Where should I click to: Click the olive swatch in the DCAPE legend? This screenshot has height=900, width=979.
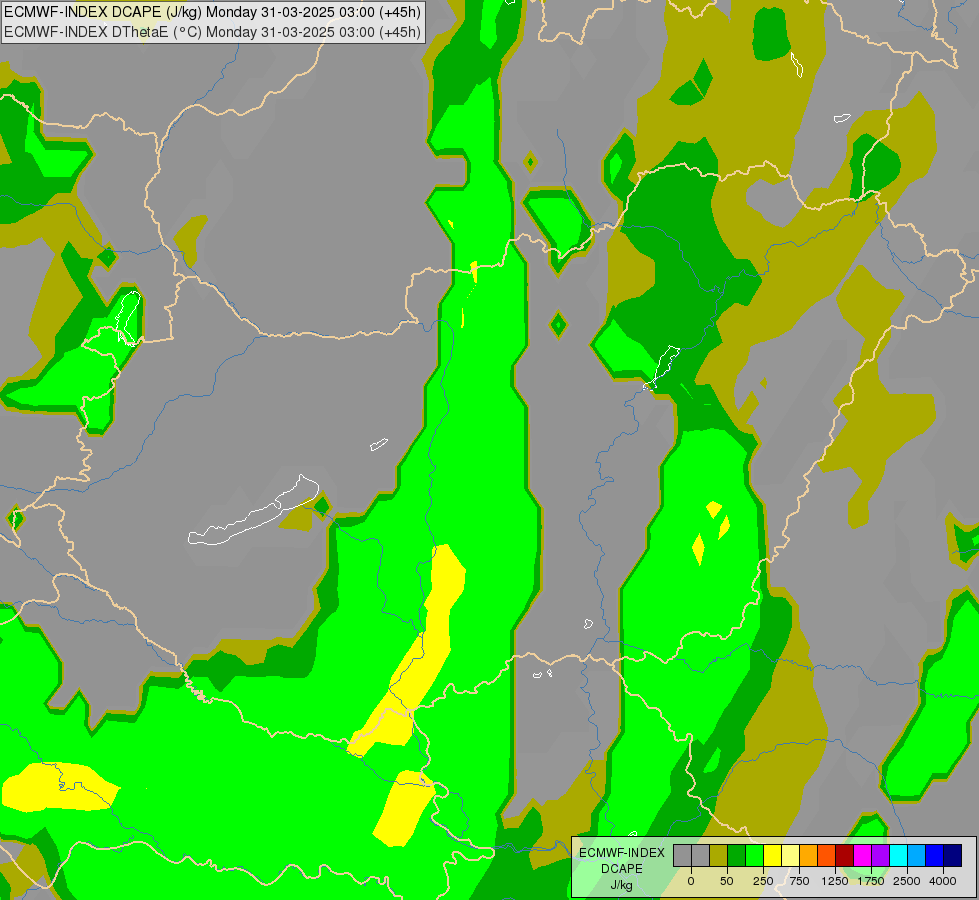click(719, 855)
